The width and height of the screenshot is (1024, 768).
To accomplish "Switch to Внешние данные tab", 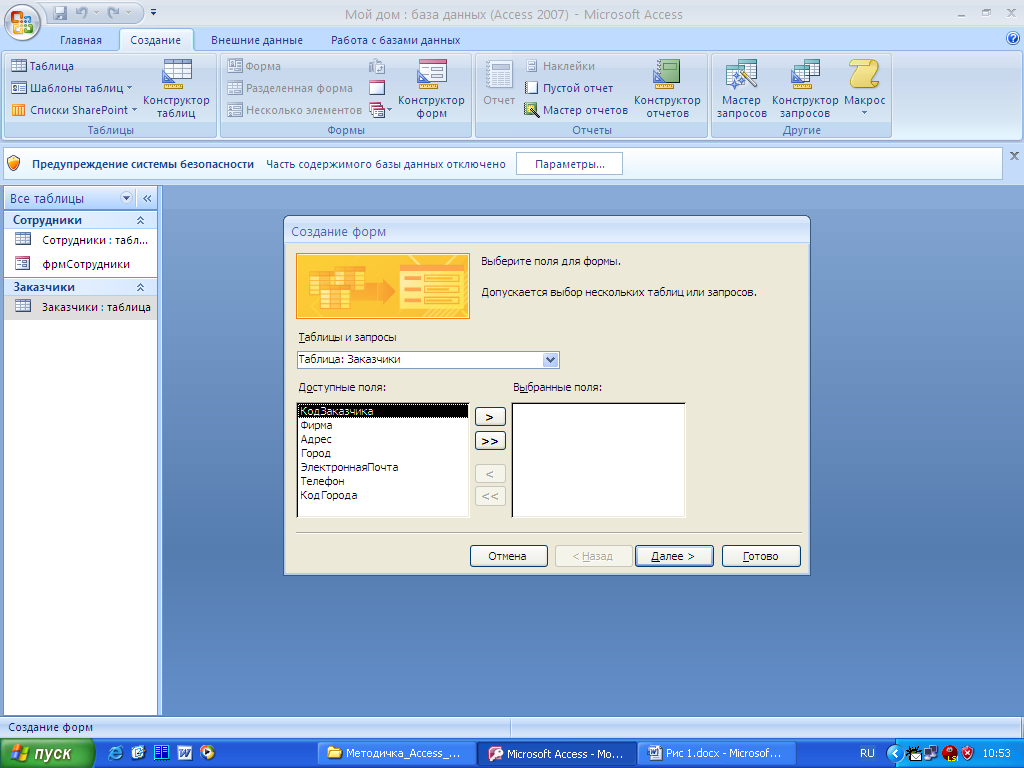I will coord(257,40).
